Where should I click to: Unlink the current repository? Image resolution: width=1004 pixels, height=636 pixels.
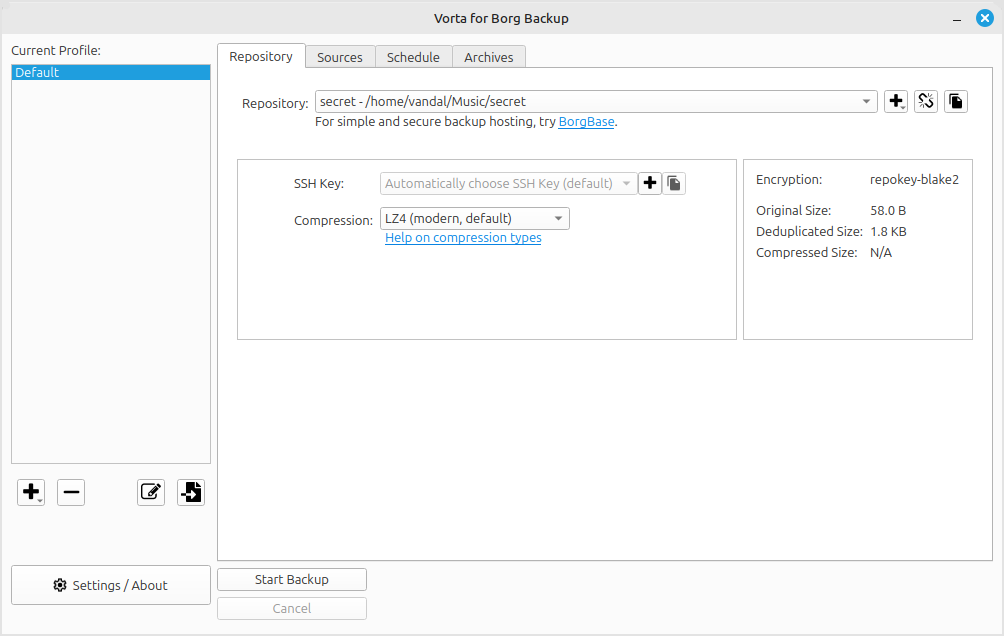(926, 101)
